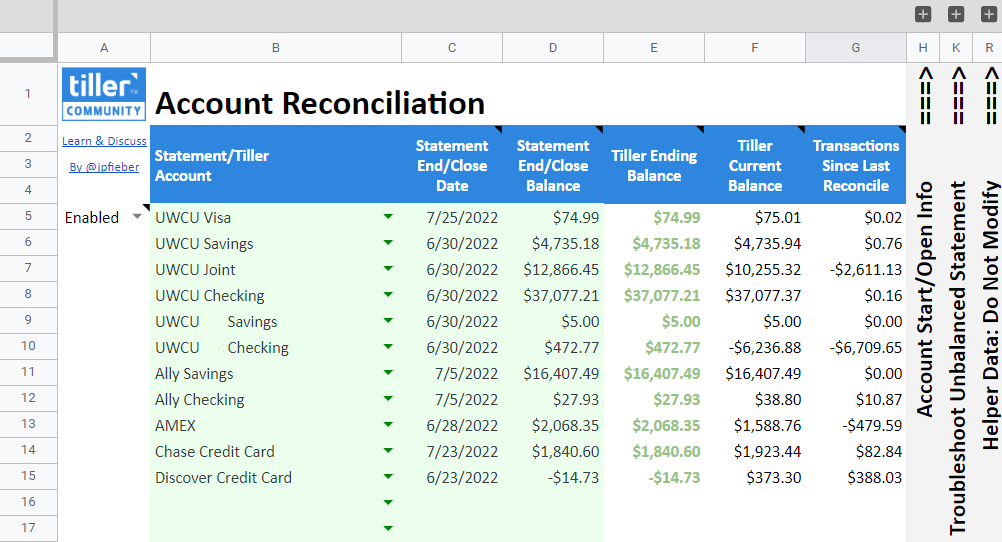
Task: Select the UWCU Joint account cell
Action: tap(276, 270)
